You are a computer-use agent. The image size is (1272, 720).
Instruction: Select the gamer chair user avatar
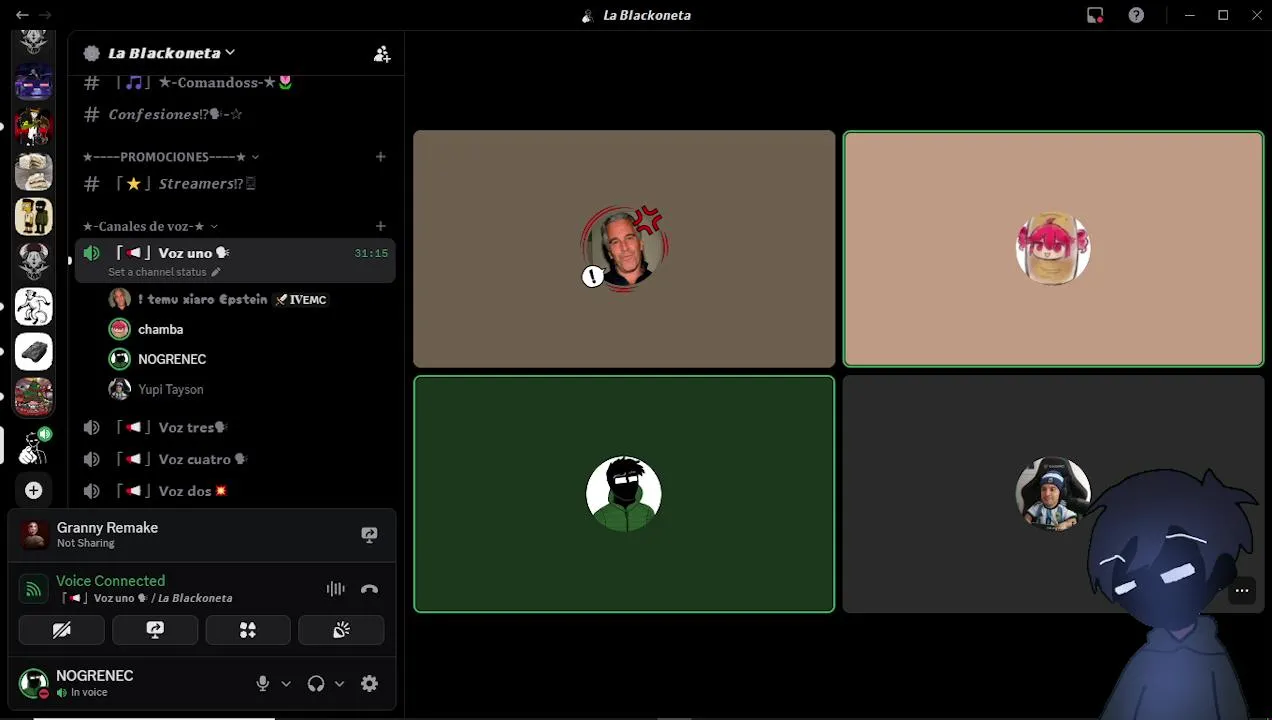[1052, 494]
